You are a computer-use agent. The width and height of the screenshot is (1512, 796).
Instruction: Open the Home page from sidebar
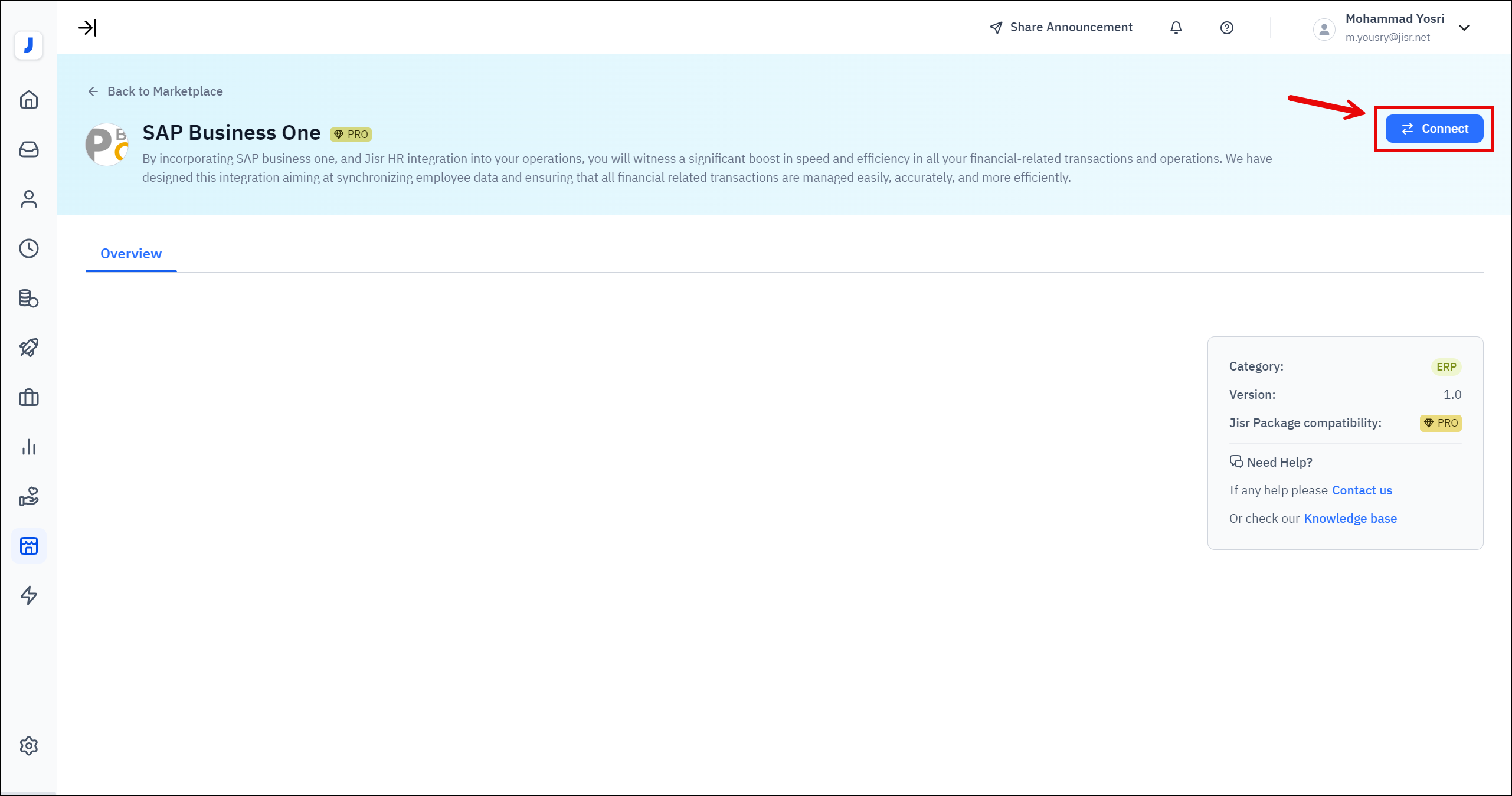[28, 100]
